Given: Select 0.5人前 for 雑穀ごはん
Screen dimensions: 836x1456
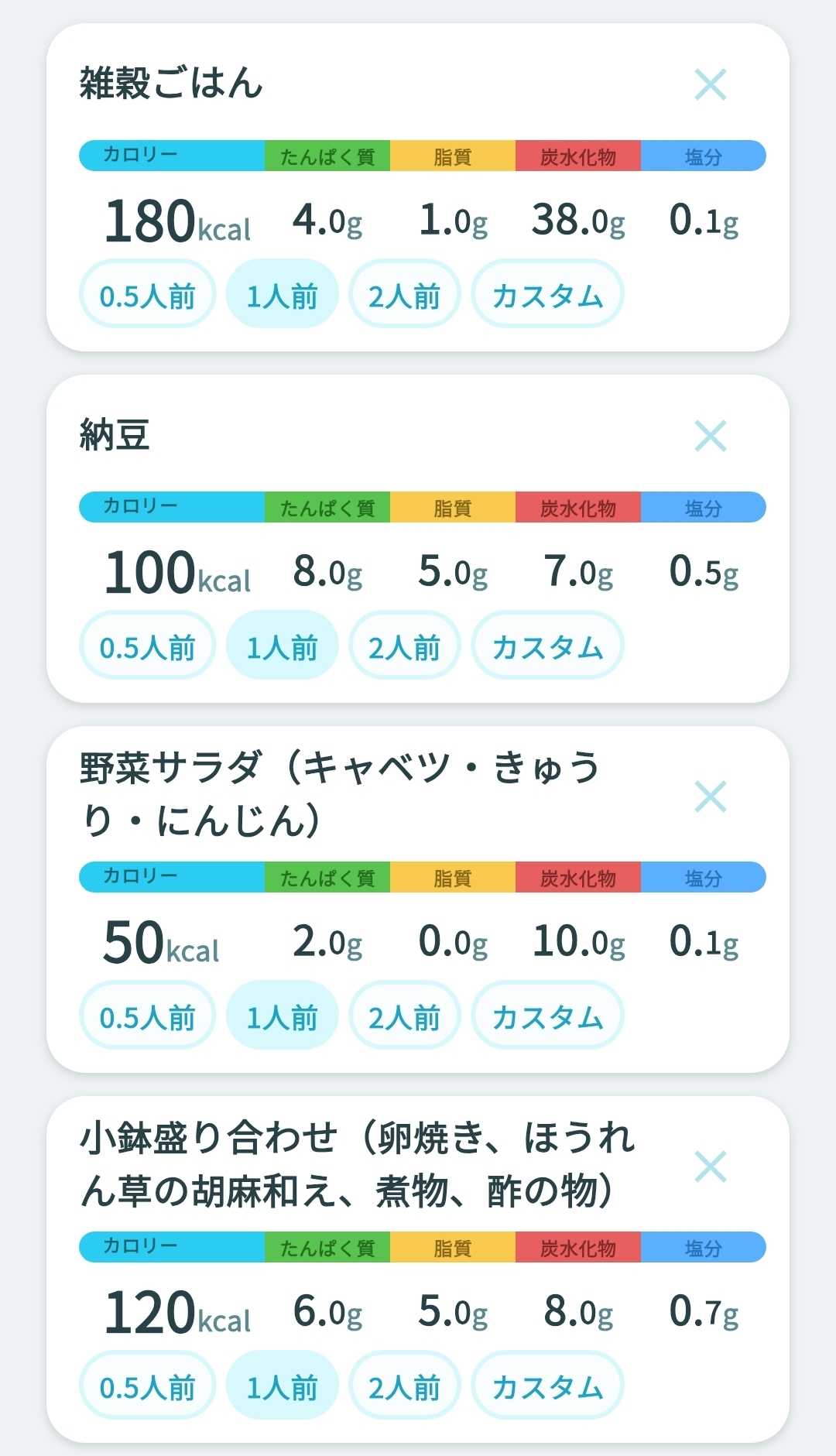Looking at the screenshot, I should point(147,294).
